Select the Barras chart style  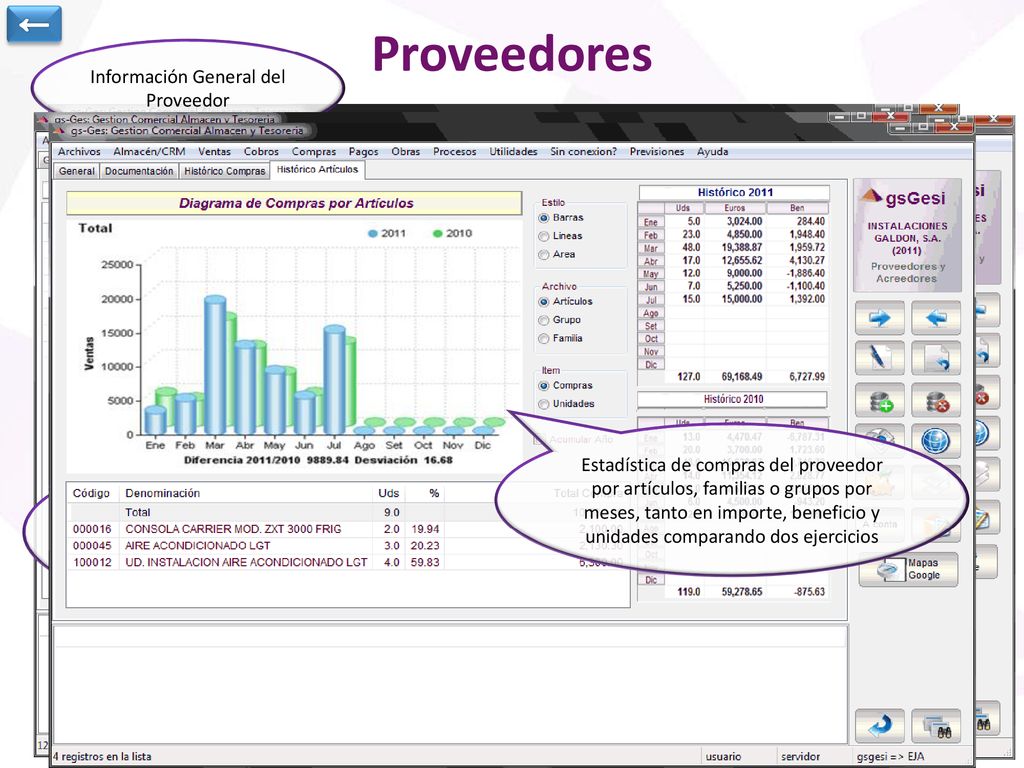click(543, 218)
